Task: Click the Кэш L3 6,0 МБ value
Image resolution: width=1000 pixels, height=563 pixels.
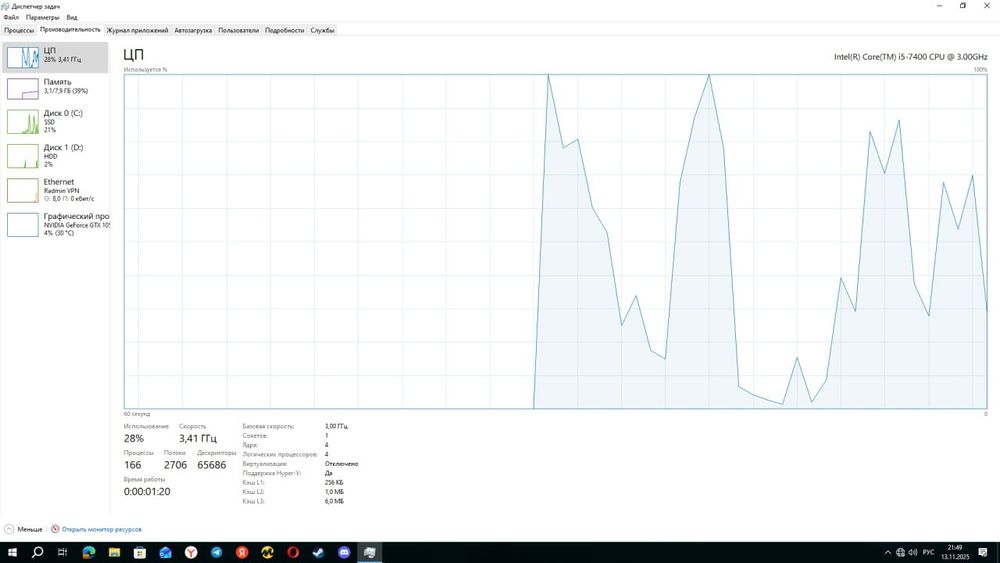Action: pos(334,501)
